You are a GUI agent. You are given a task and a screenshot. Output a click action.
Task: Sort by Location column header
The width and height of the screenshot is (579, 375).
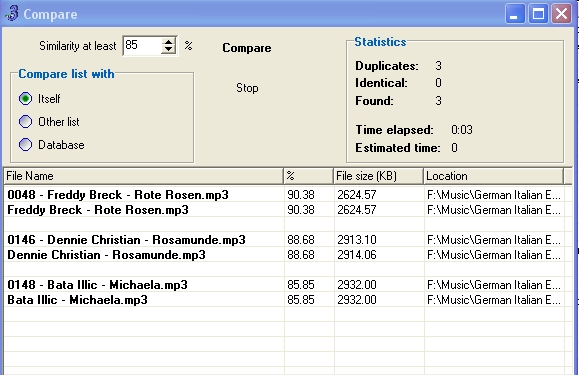click(493, 176)
